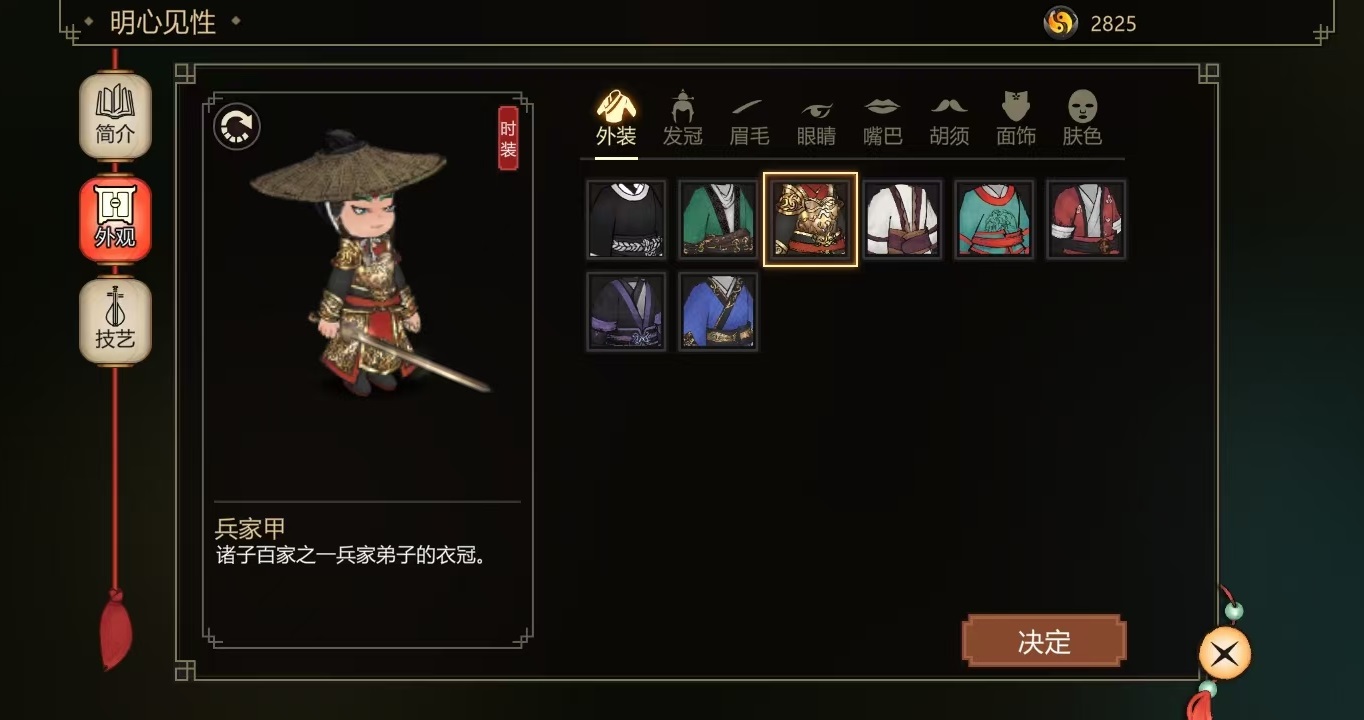Confirm outfit with the 决定 button
The width and height of the screenshot is (1364, 720).
tap(1044, 642)
